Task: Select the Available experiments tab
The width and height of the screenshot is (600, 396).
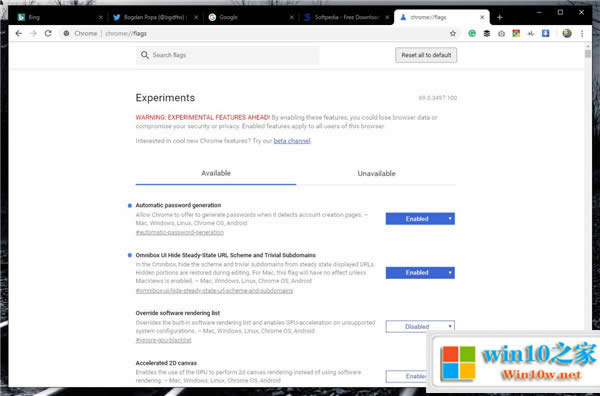Action: coord(216,173)
